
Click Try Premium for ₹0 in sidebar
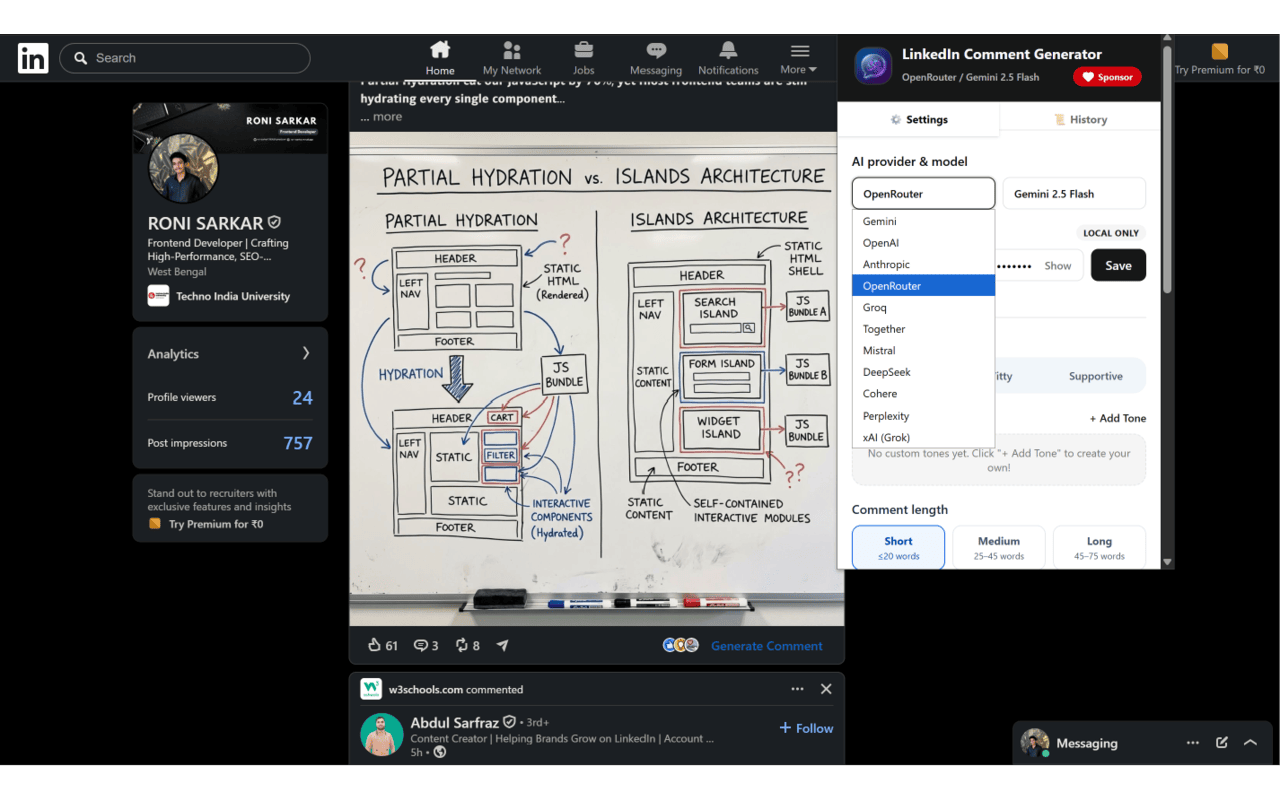tap(216, 524)
